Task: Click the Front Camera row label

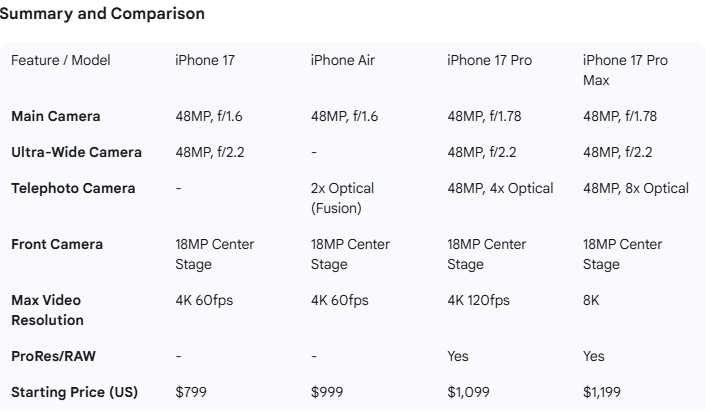Action: 56,245
